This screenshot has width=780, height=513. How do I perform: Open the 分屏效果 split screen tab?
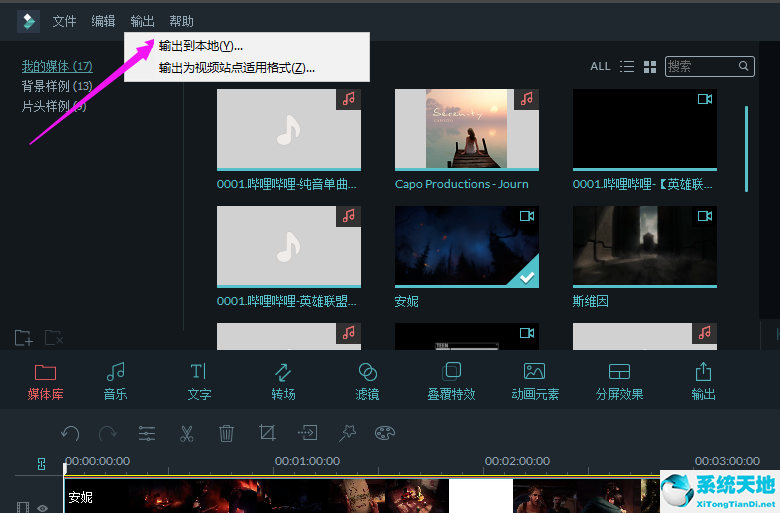(619, 382)
